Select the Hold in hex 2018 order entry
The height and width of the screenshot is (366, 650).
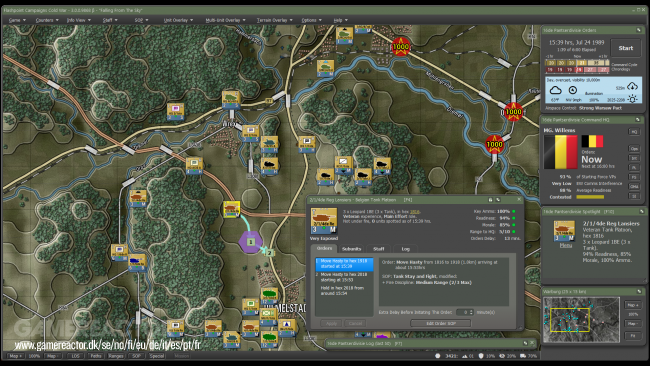coord(344,290)
